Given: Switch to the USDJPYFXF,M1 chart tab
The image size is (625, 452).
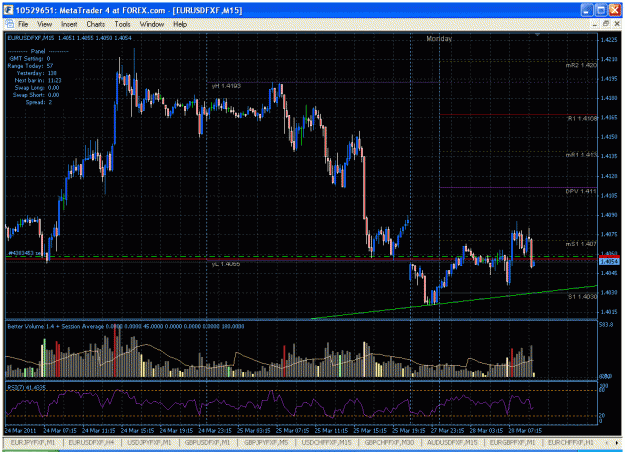Looking at the screenshot, I should pos(149,442).
